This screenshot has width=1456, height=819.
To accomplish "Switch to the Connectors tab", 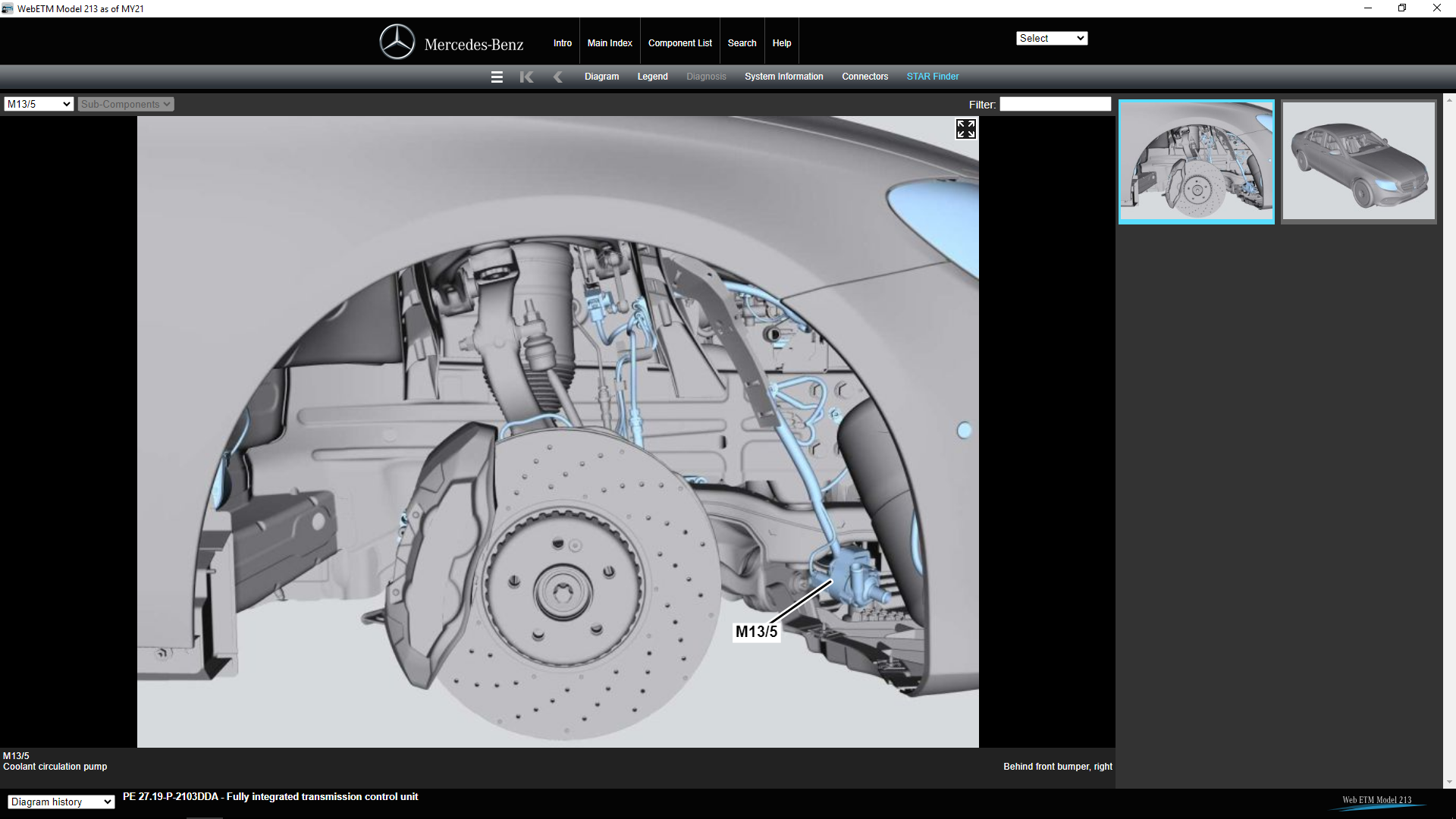I will [864, 77].
